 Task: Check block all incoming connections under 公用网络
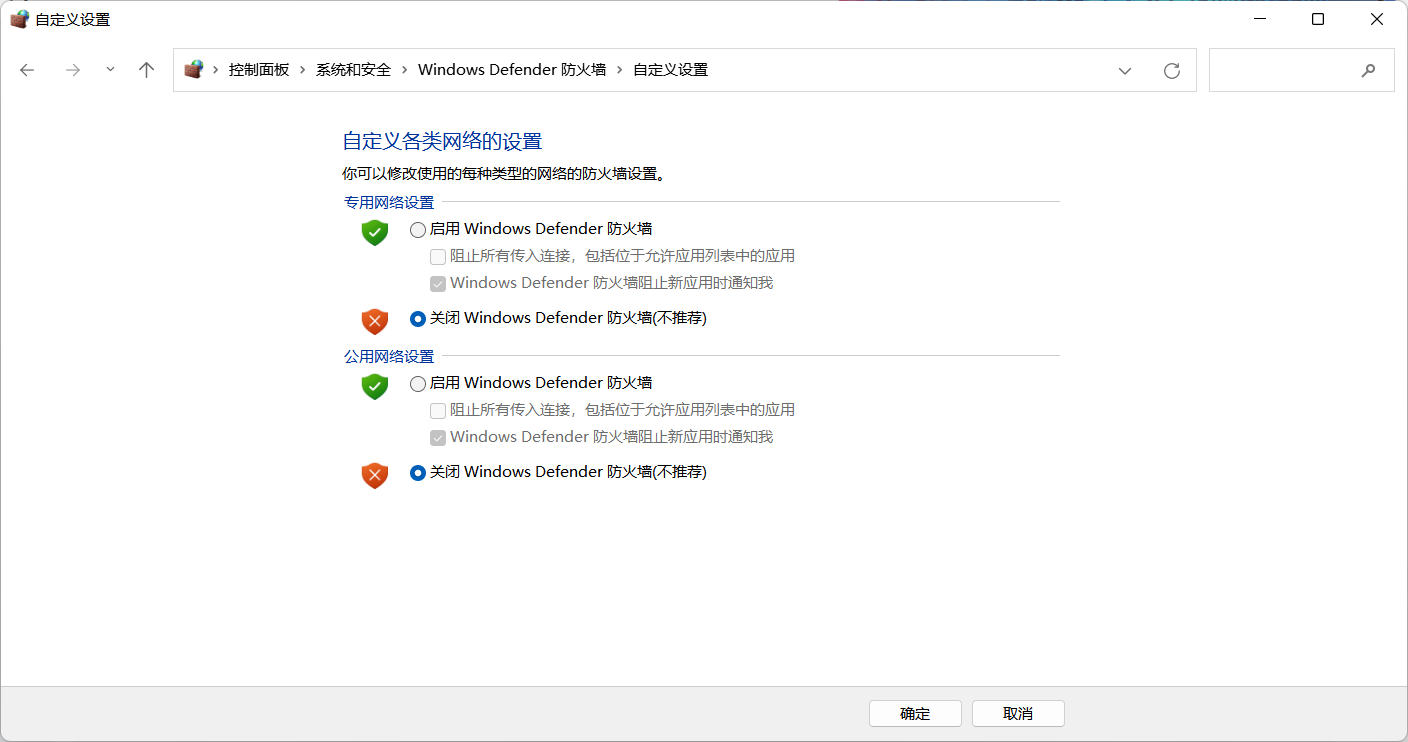(x=438, y=410)
